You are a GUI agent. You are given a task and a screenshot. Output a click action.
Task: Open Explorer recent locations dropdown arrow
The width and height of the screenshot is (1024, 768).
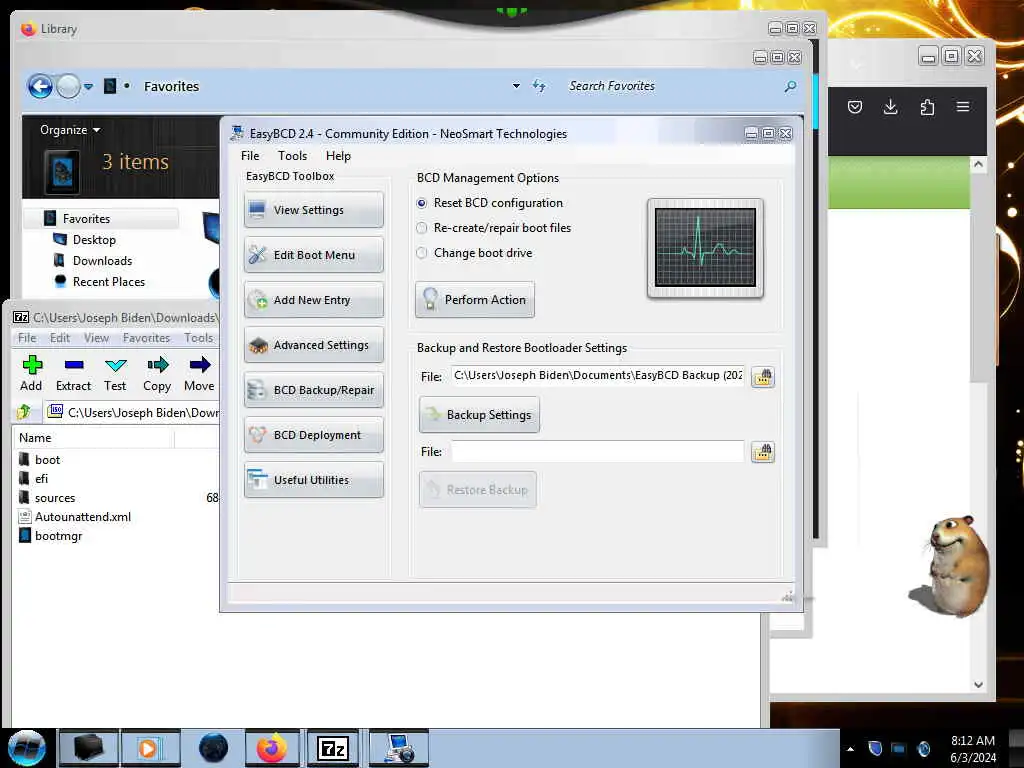coord(88,86)
